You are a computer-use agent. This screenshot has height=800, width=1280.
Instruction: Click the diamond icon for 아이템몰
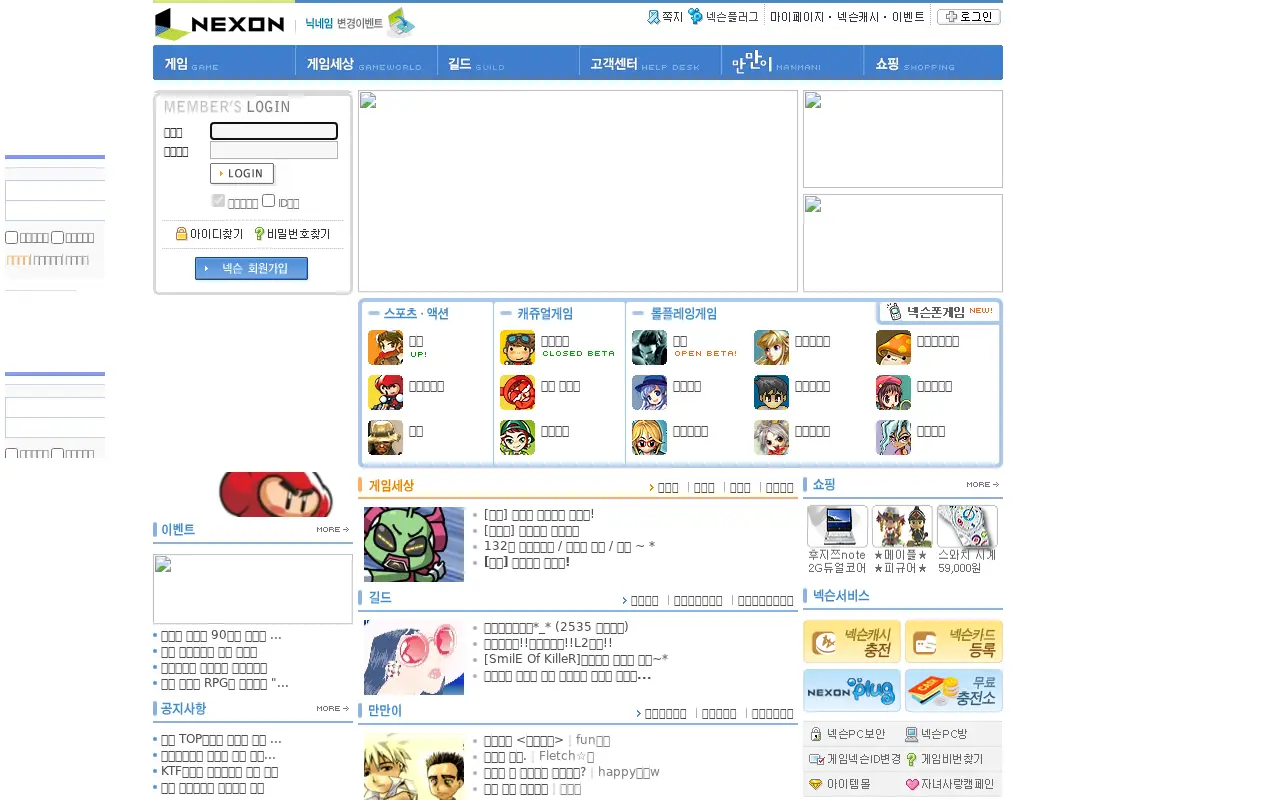coord(816,785)
